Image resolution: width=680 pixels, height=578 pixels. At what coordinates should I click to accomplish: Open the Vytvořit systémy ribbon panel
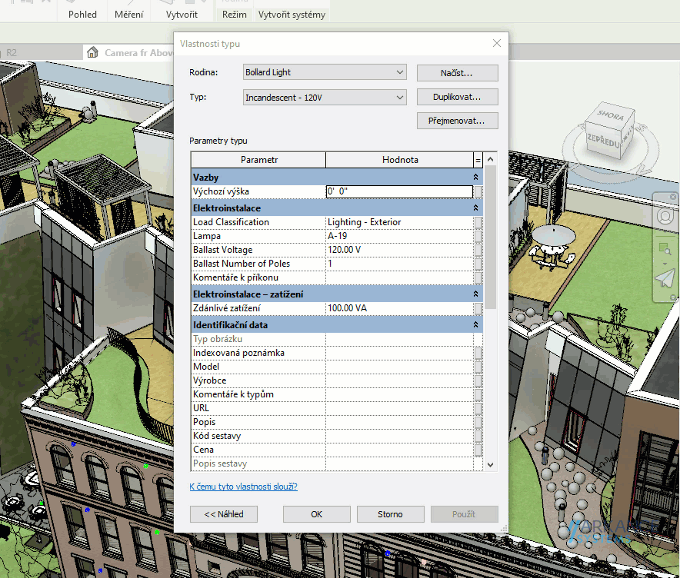coord(292,15)
